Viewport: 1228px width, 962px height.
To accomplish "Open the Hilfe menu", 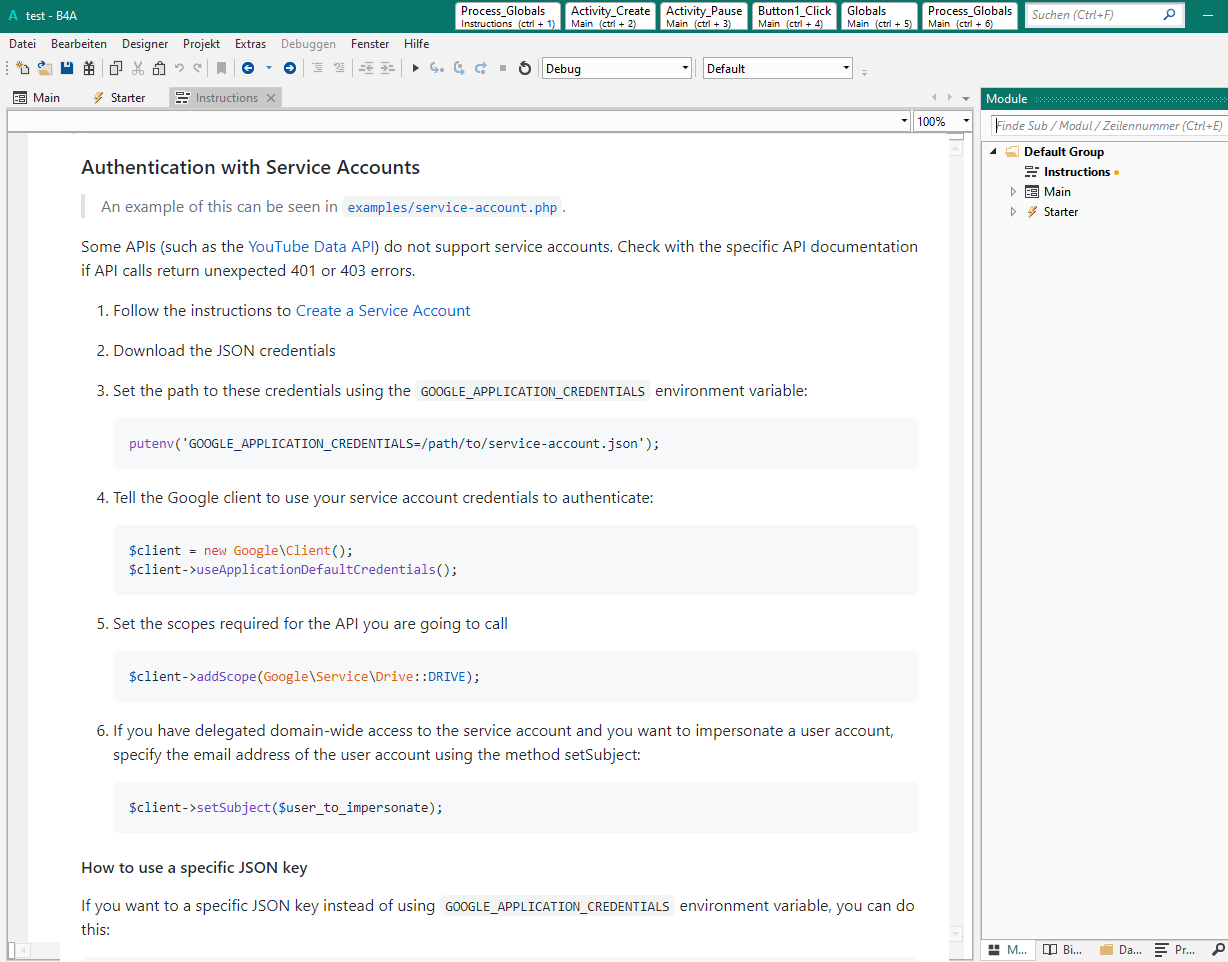I will coord(417,44).
